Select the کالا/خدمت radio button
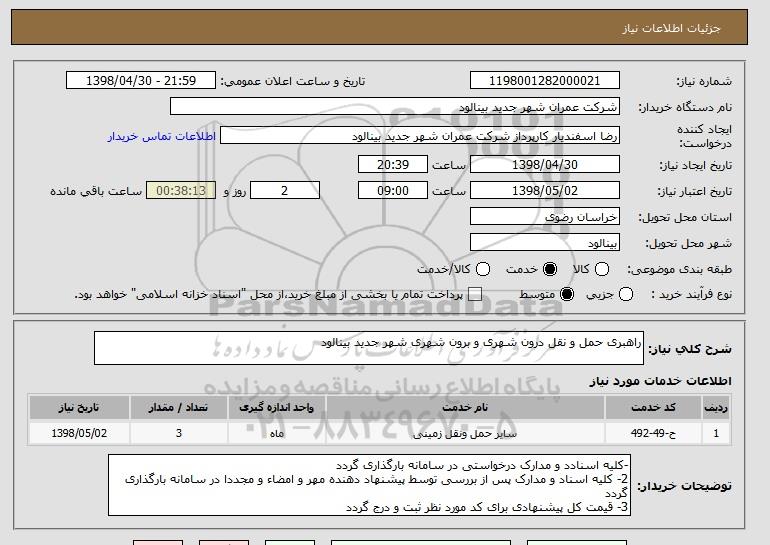 (483, 269)
